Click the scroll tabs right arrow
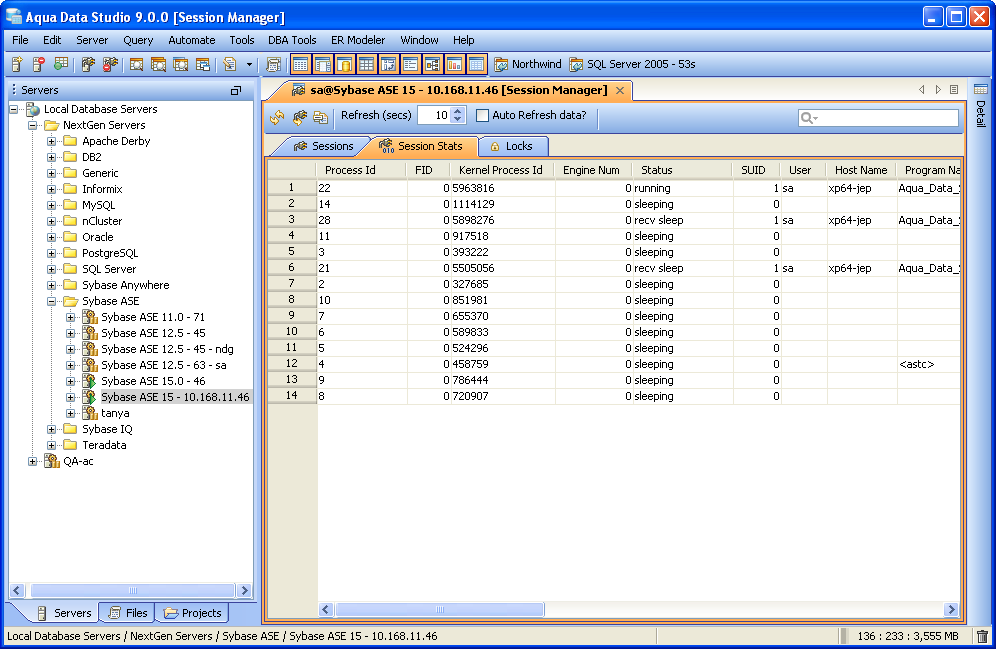 pyautogui.click(x=938, y=90)
